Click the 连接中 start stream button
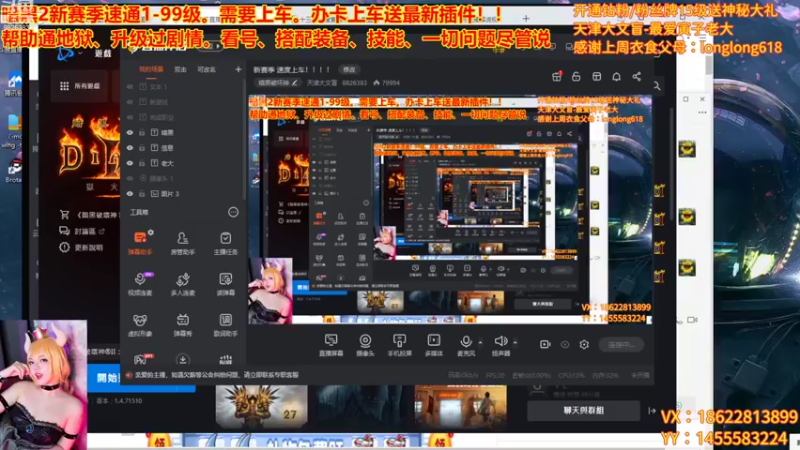 (621, 344)
